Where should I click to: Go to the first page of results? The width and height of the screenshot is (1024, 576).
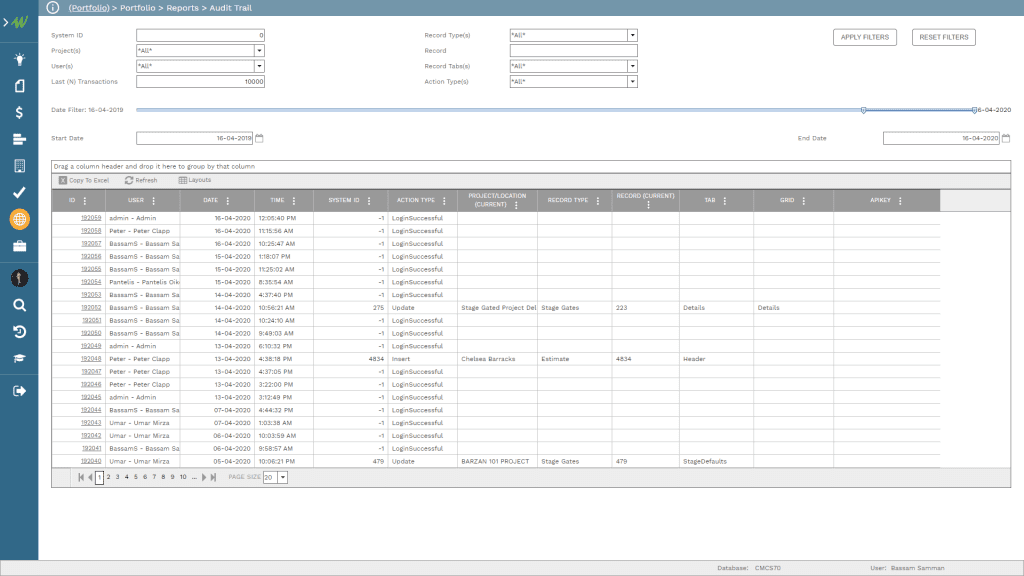(81, 477)
